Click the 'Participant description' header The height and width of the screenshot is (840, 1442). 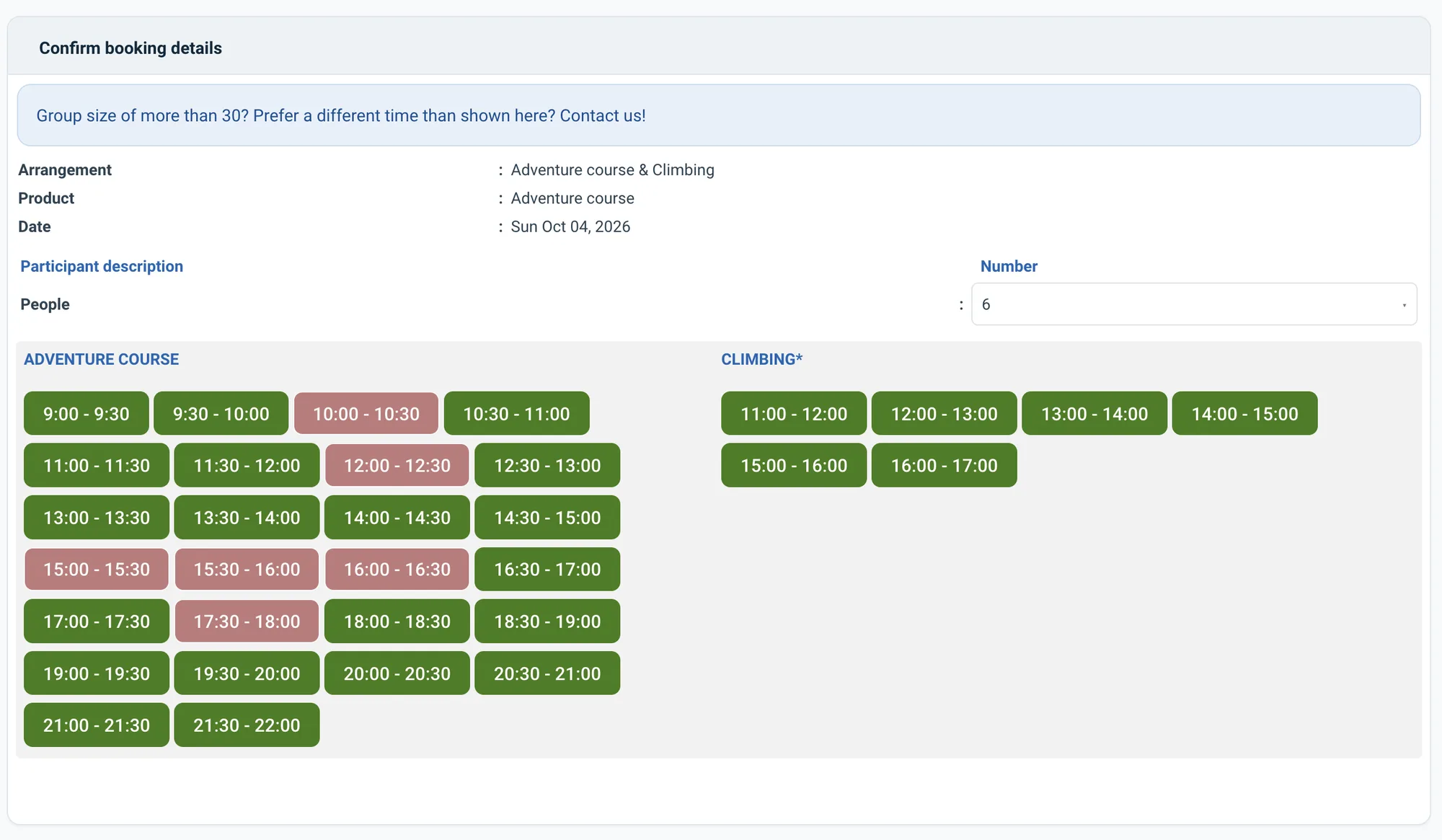[x=102, y=267]
